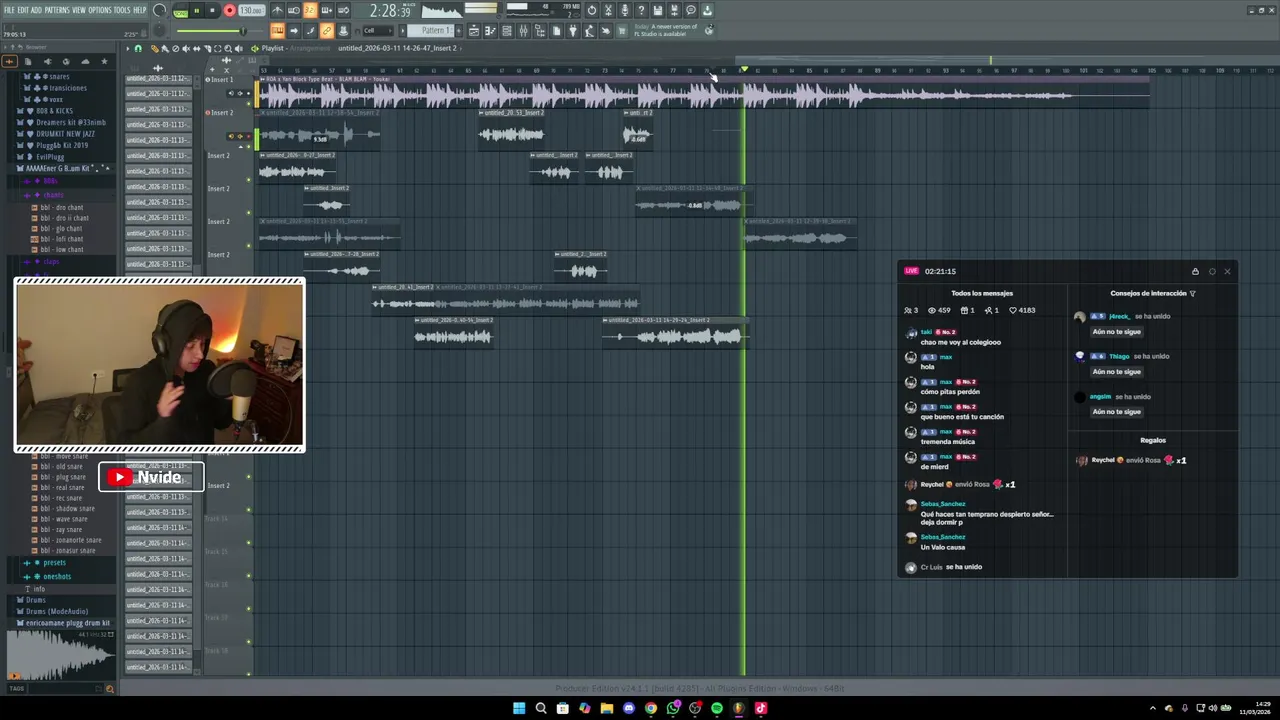Screen dimensions: 1280x720
Task: Click the plus button beside Pattern 1
Action: [x=458, y=30]
